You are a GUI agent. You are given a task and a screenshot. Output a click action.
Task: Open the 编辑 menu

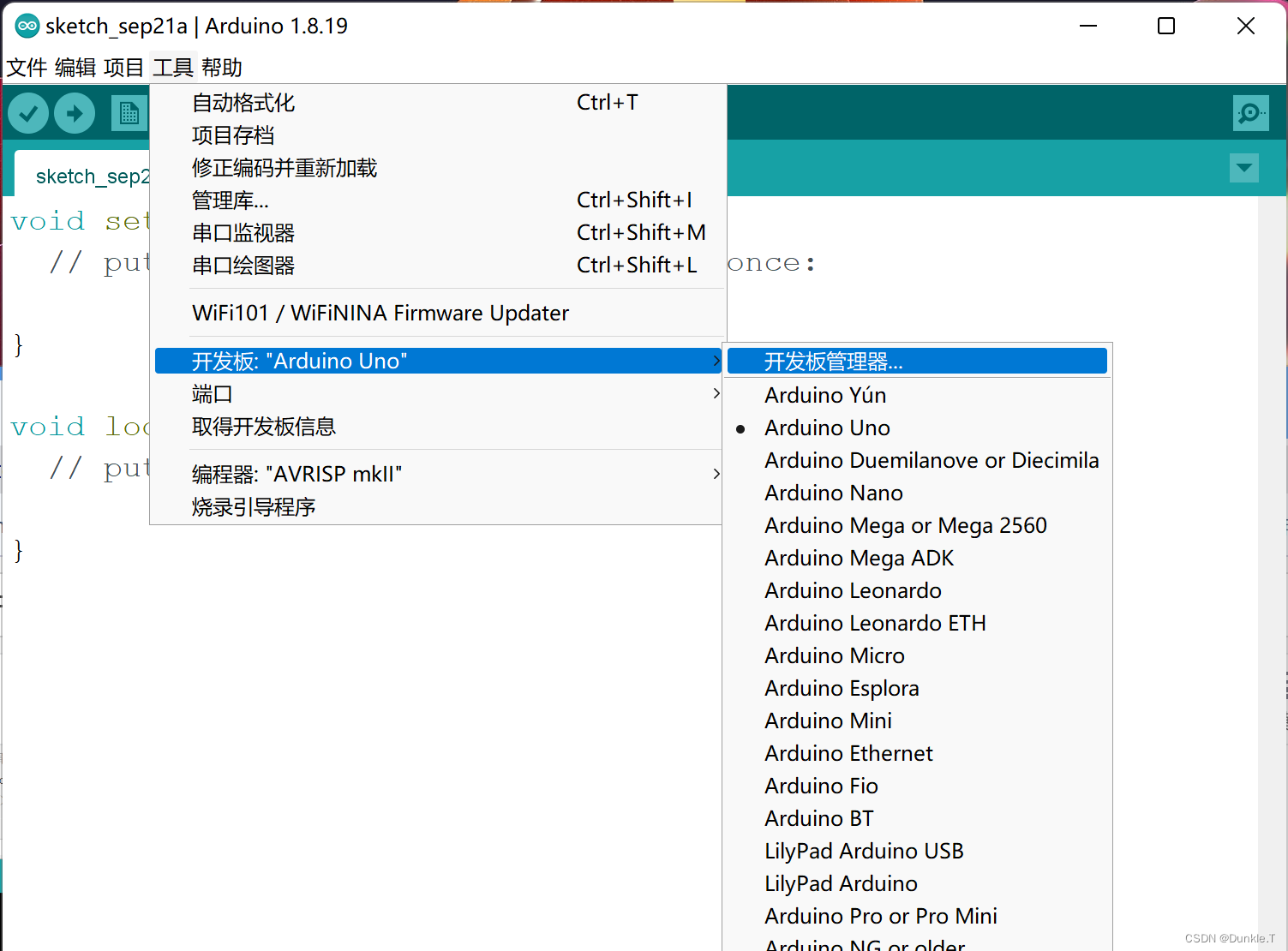75,67
